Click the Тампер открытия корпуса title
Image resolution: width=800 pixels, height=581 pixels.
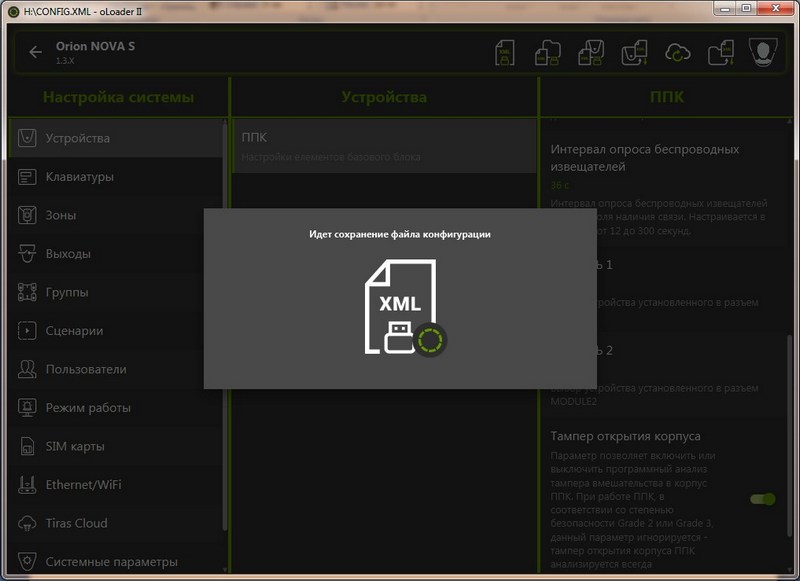point(625,436)
